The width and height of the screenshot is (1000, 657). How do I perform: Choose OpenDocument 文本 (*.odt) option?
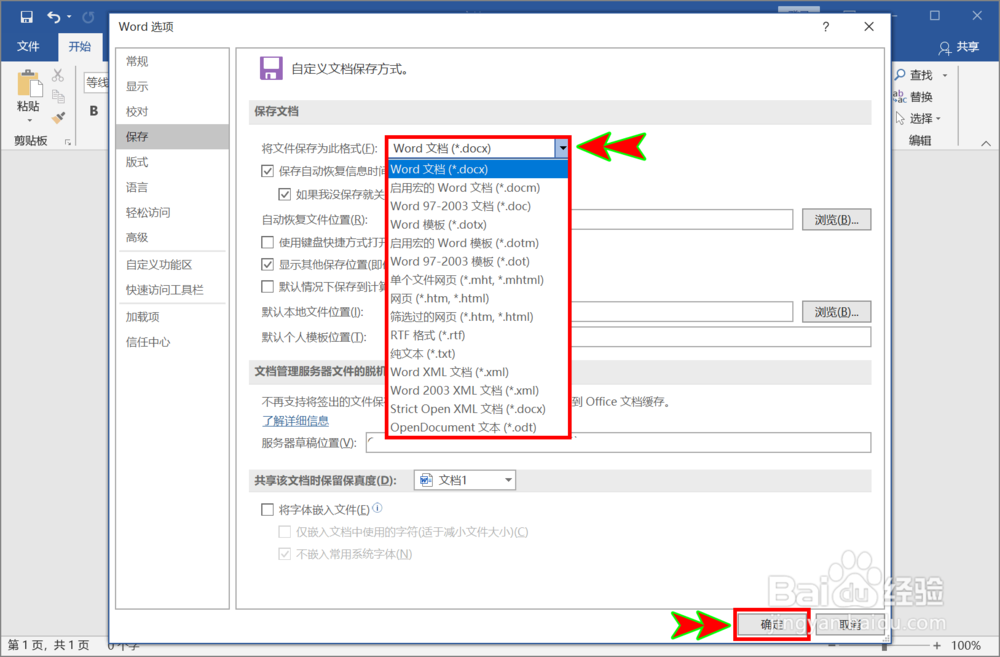point(478,427)
